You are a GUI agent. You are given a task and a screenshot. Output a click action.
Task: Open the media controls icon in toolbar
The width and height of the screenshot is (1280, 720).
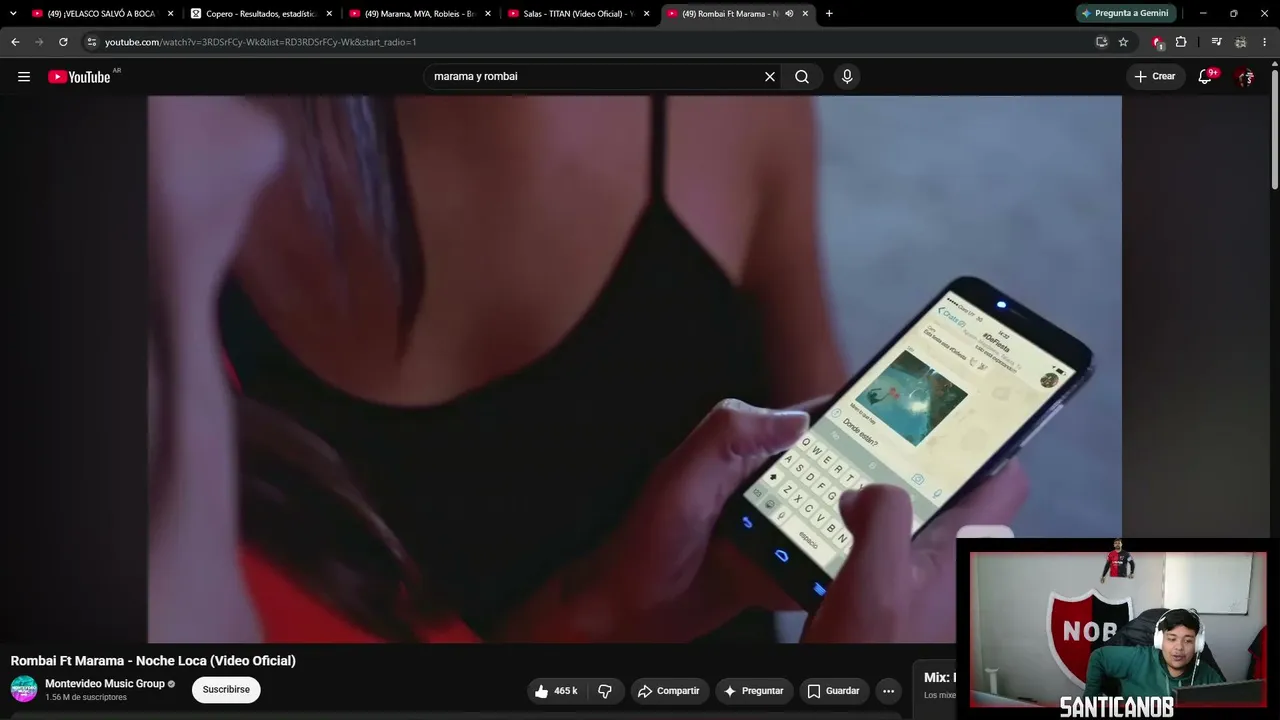click(1216, 42)
